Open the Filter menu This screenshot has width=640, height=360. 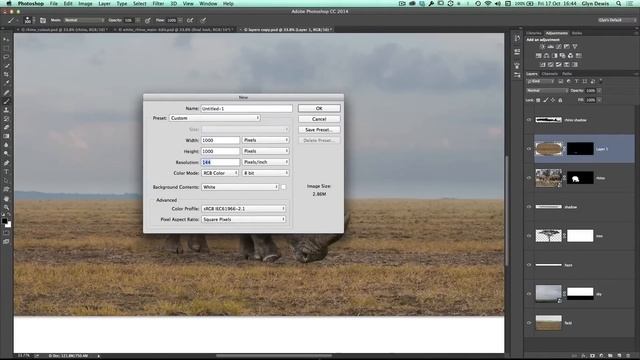[158, 3]
